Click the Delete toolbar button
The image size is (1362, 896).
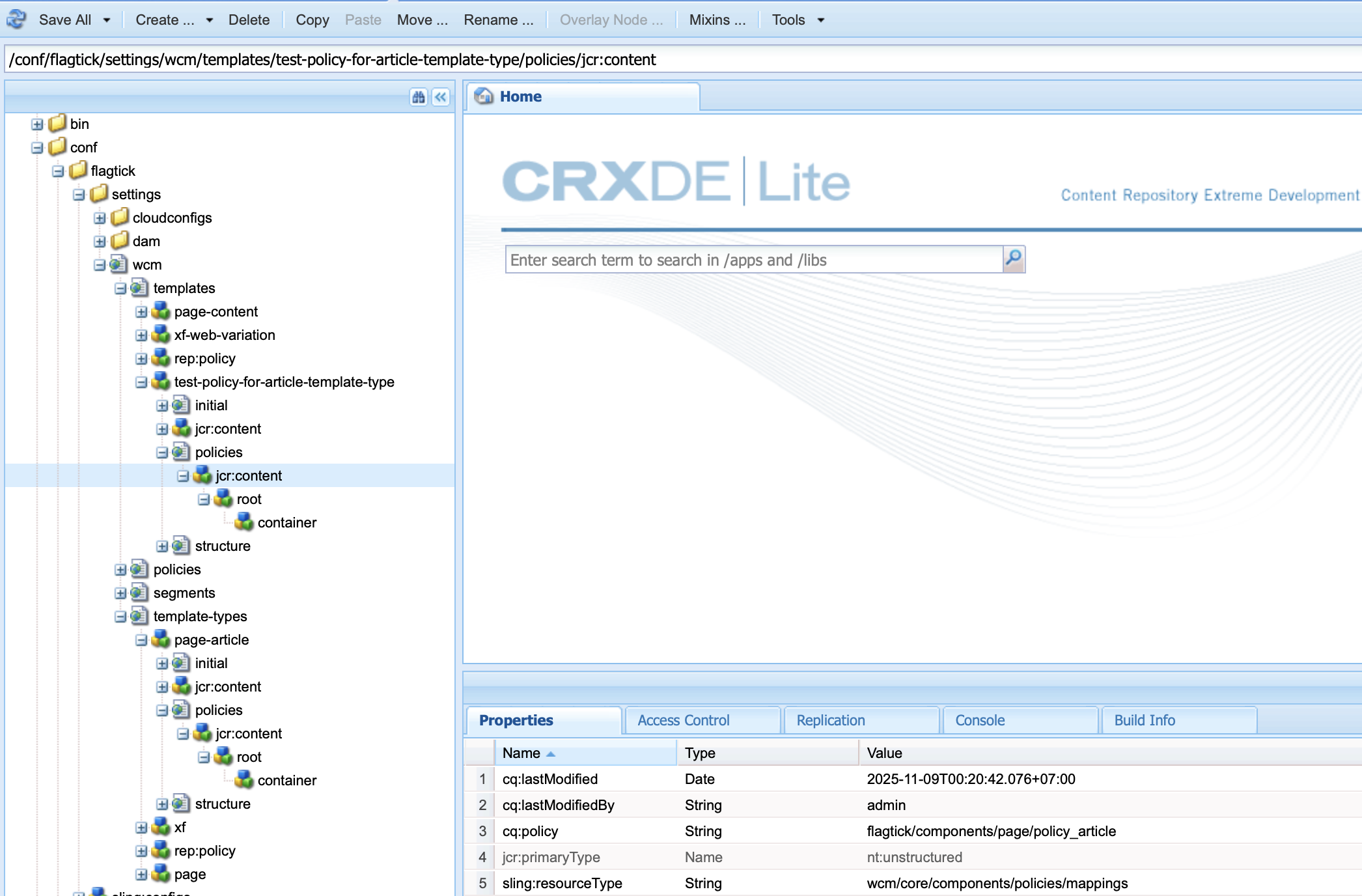point(249,20)
